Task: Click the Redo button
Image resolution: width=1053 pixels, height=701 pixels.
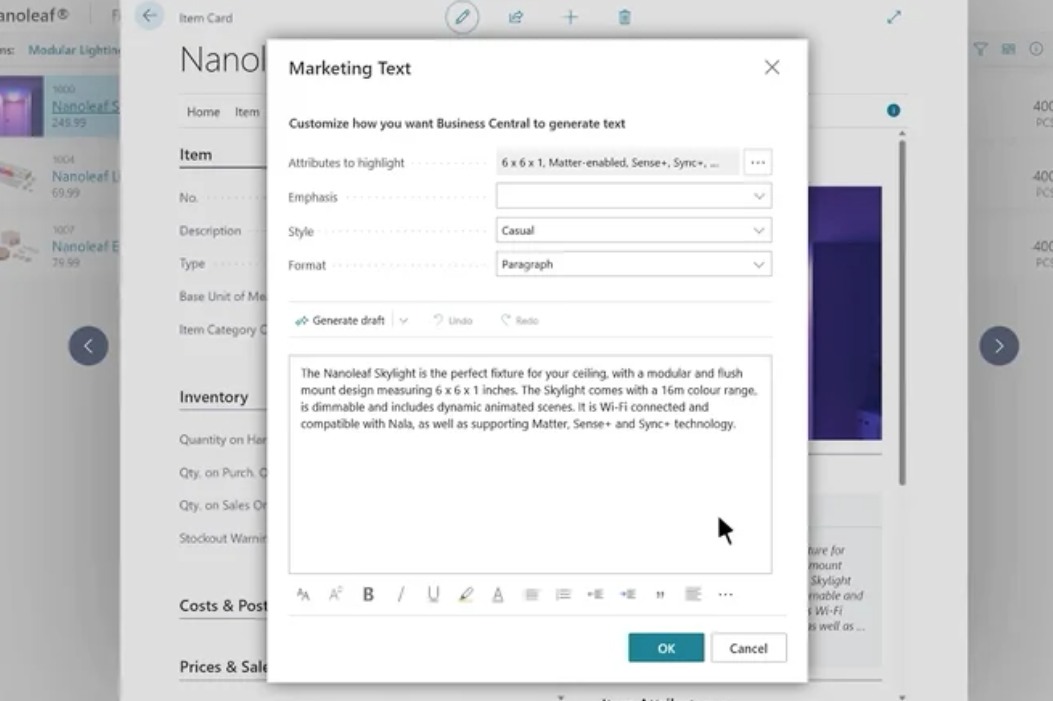Action: tap(520, 320)
